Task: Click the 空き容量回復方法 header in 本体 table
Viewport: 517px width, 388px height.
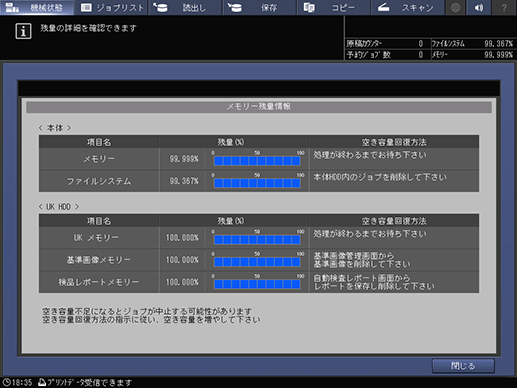Action: click(394, 142)
